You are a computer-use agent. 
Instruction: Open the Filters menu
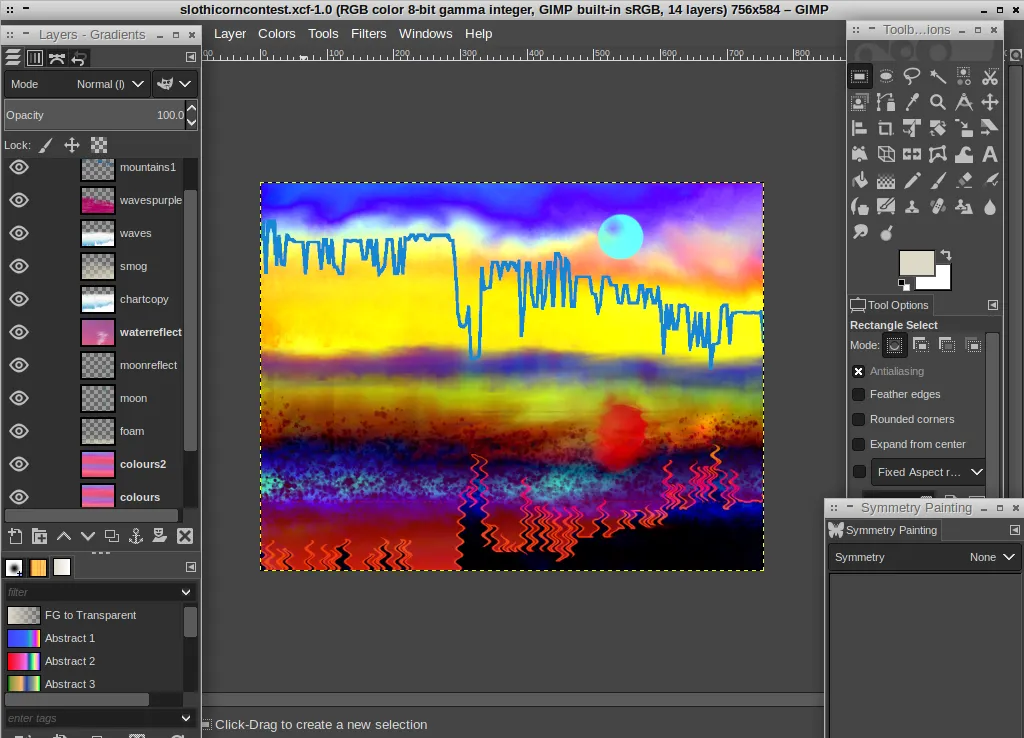[x=368, y=33]
